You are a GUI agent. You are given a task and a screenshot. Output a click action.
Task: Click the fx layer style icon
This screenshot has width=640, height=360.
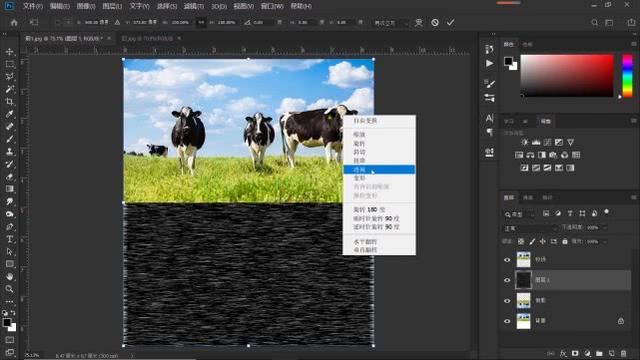[563, 353]
